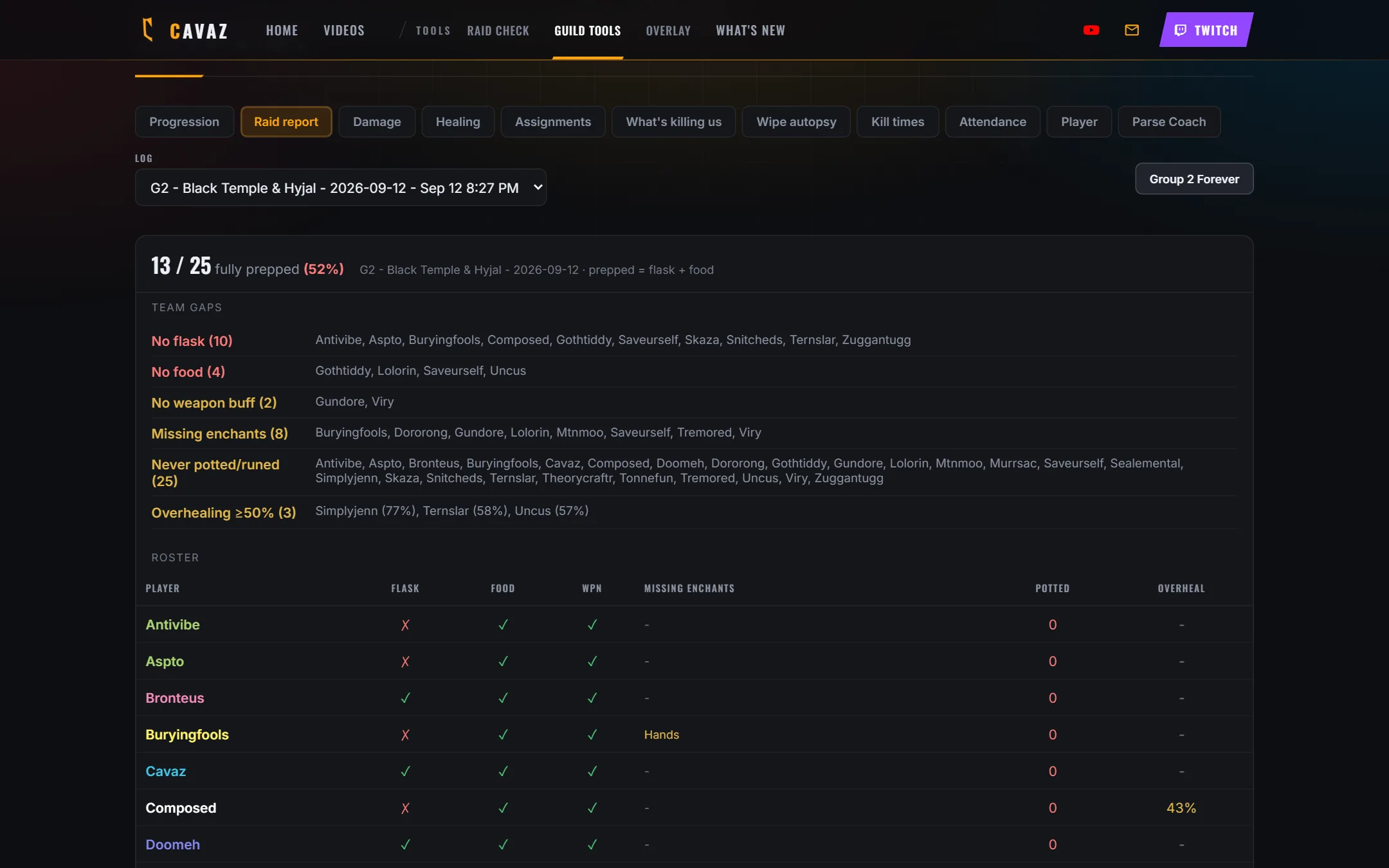This screenshot has width=1389, height=868.
Task: Open the What's killing us tab
Action: point(674,122)
